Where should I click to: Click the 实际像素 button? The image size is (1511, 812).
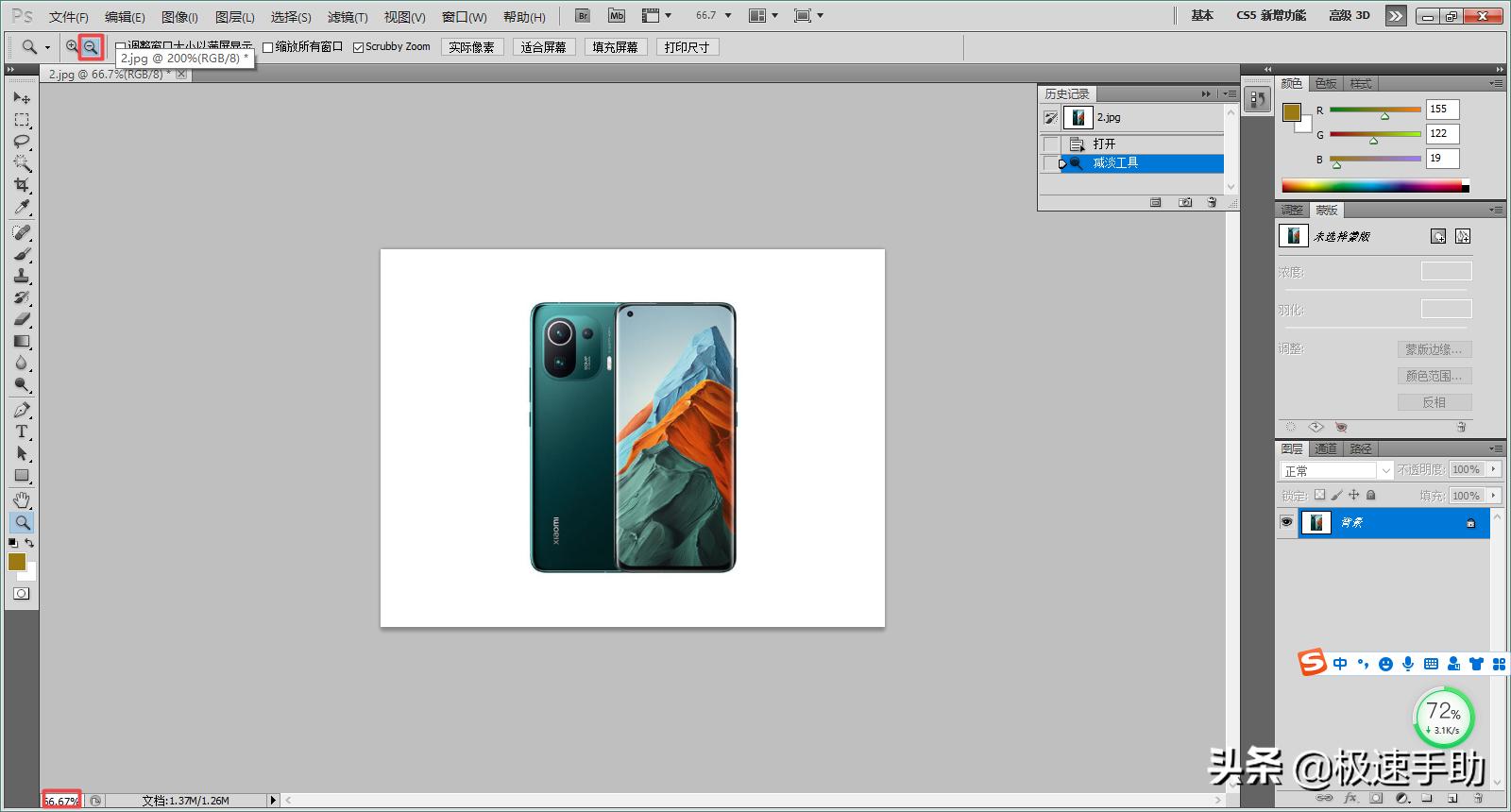pos(471,47)
